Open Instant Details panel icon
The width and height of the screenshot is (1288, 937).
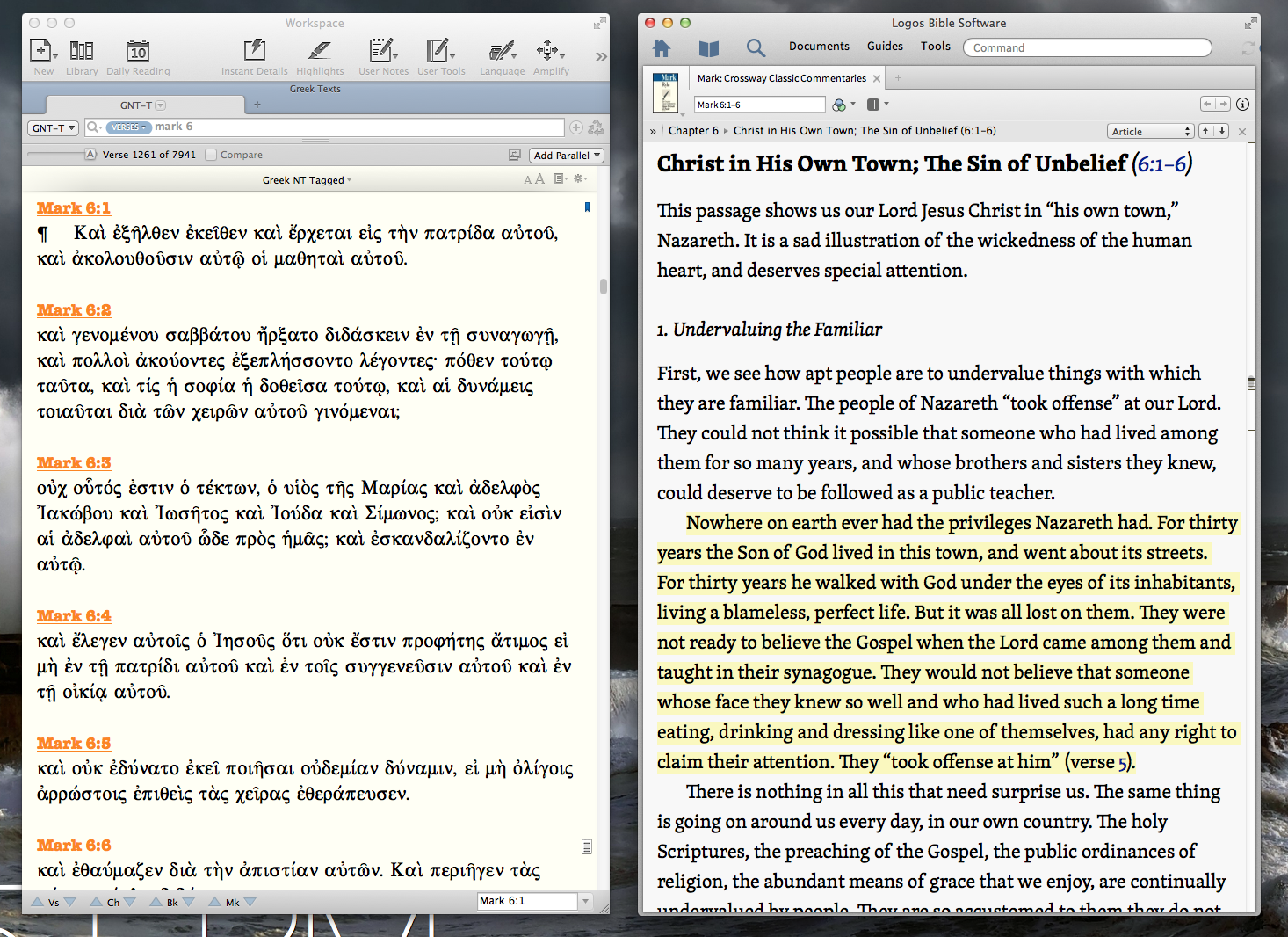tap(255, 50)
